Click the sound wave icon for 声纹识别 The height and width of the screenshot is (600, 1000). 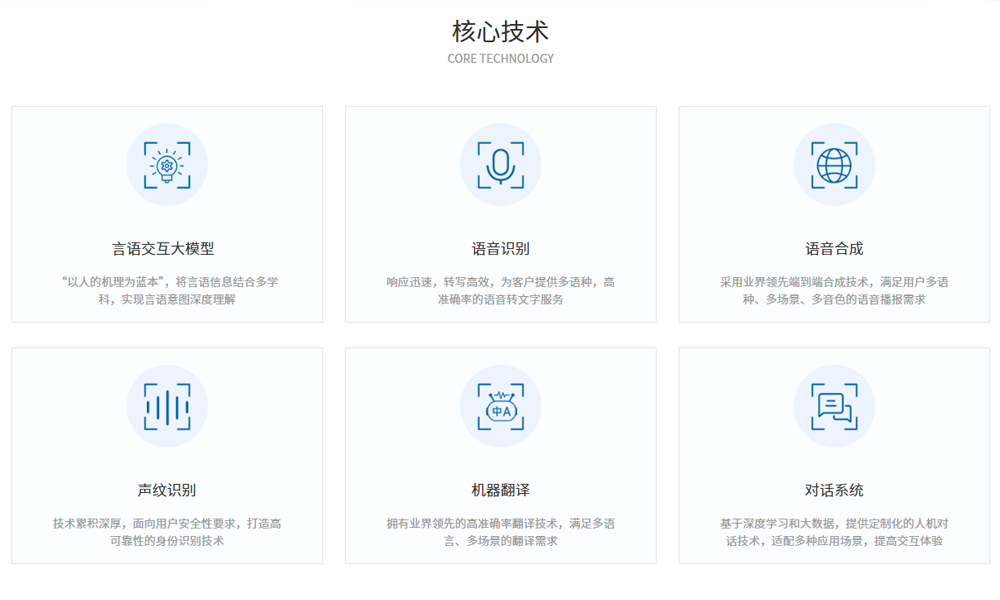tap(167, 407)
